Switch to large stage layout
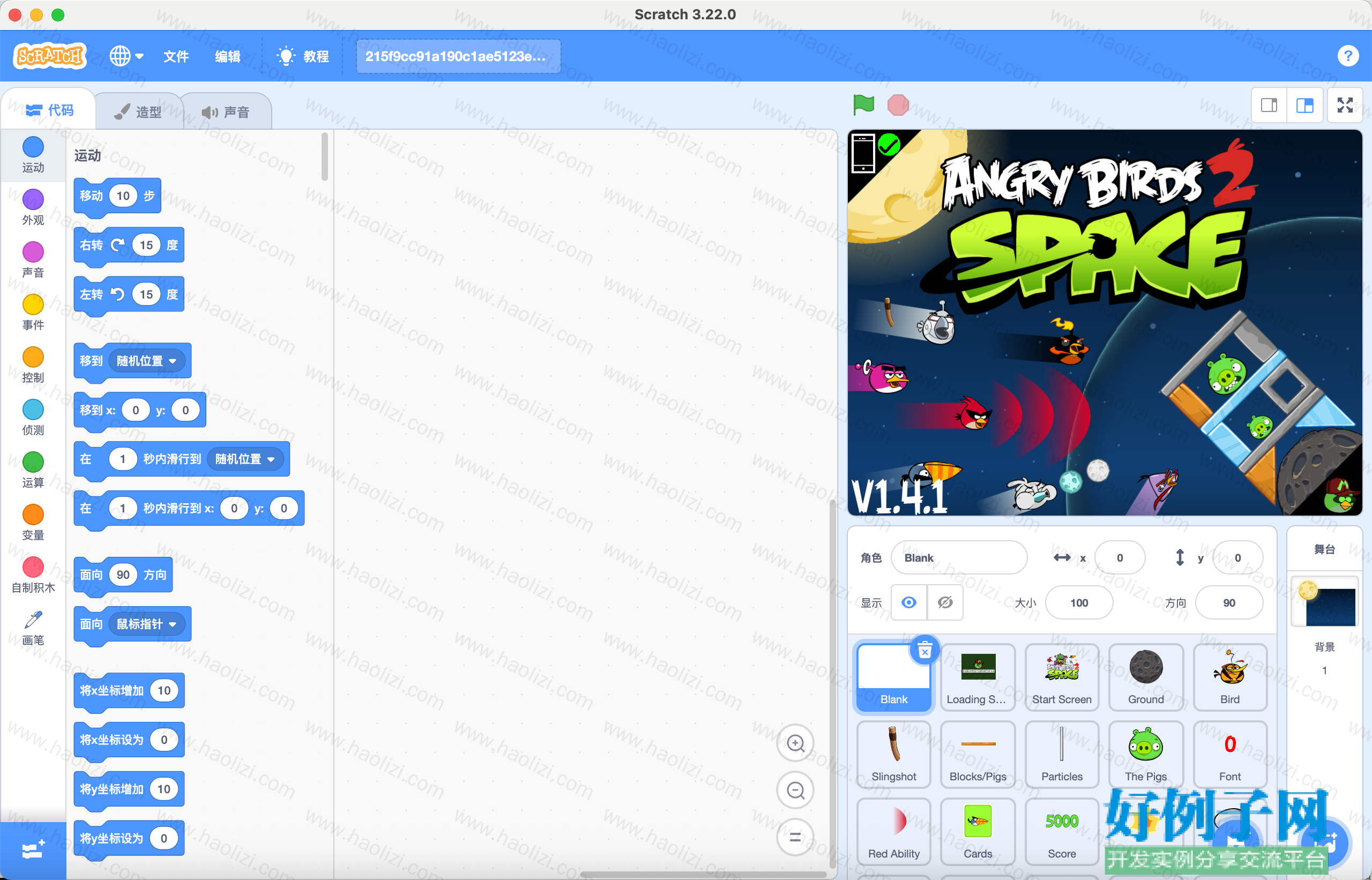The width and height of the screenshot is (1372, 880). coord(1304,105)
